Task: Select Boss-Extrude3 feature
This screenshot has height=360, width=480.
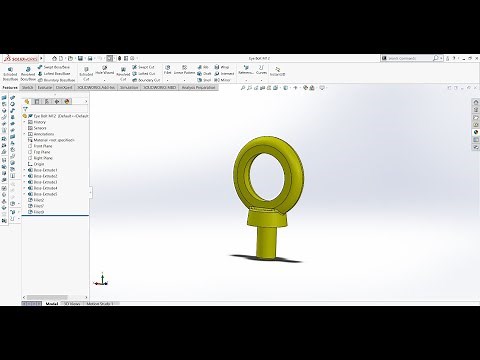Action: [x=43, y=182]
